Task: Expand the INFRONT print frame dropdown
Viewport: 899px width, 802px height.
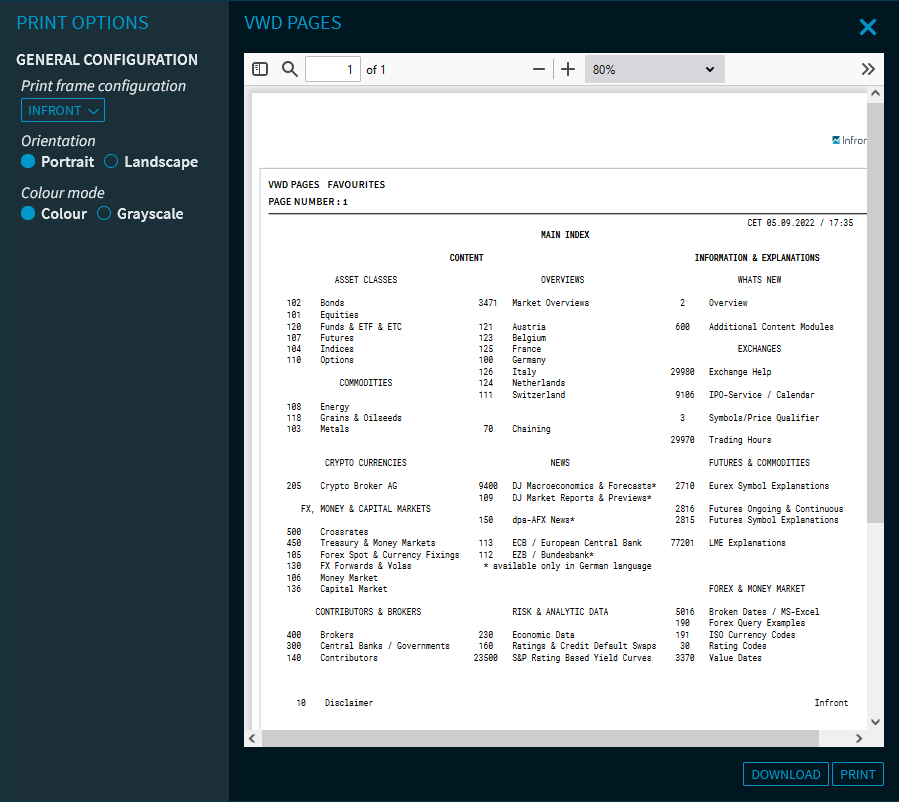Action: pyautogui.click(x=63, y=111)
